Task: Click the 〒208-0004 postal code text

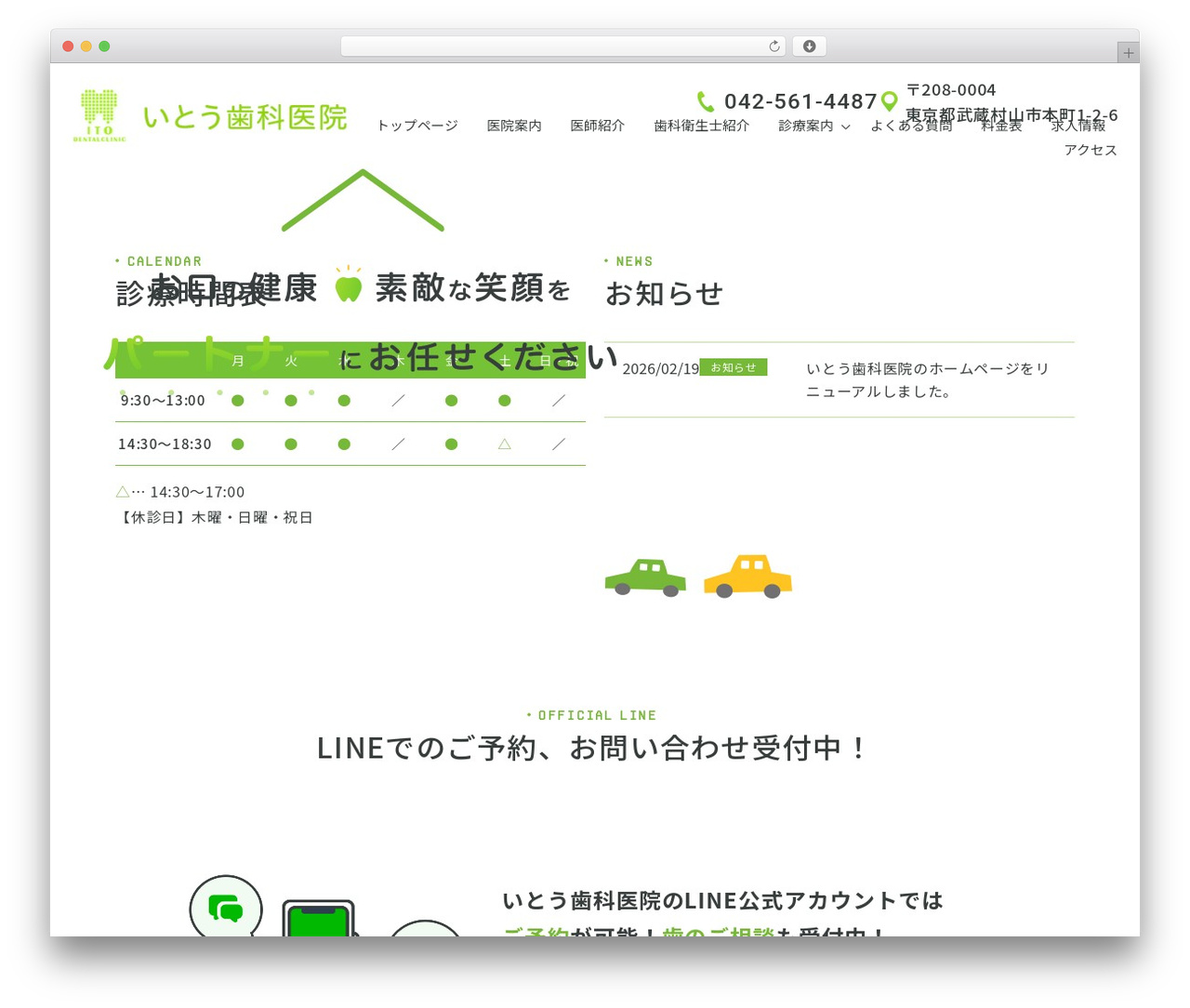Action: [951, 90]
